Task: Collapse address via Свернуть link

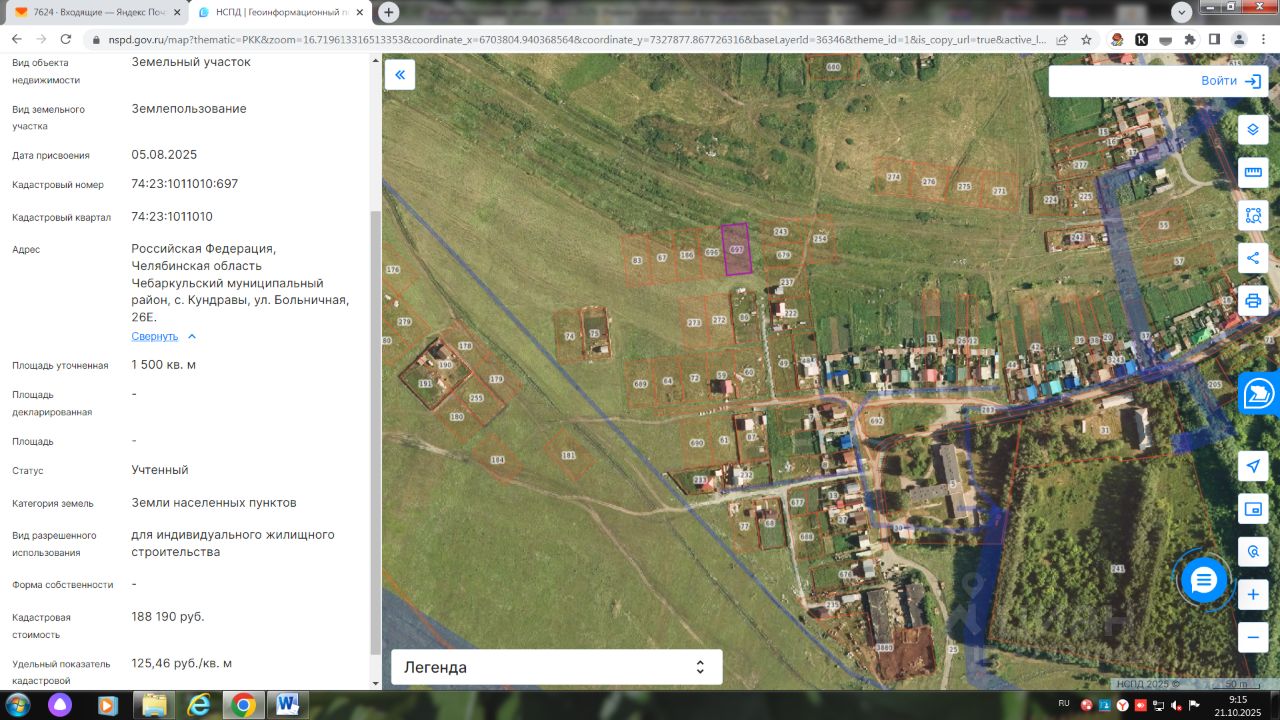Action: point(155,337)
